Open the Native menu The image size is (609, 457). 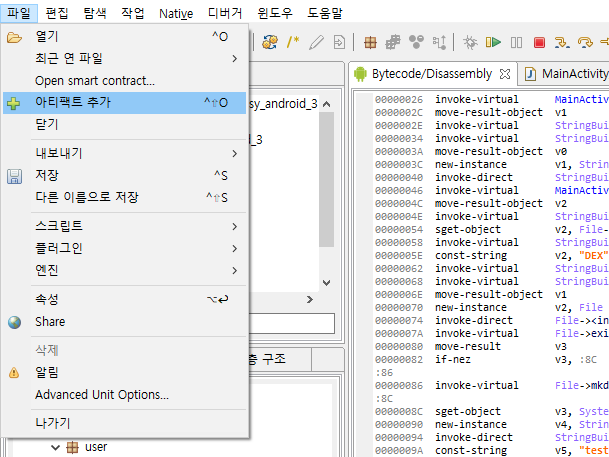176,14
